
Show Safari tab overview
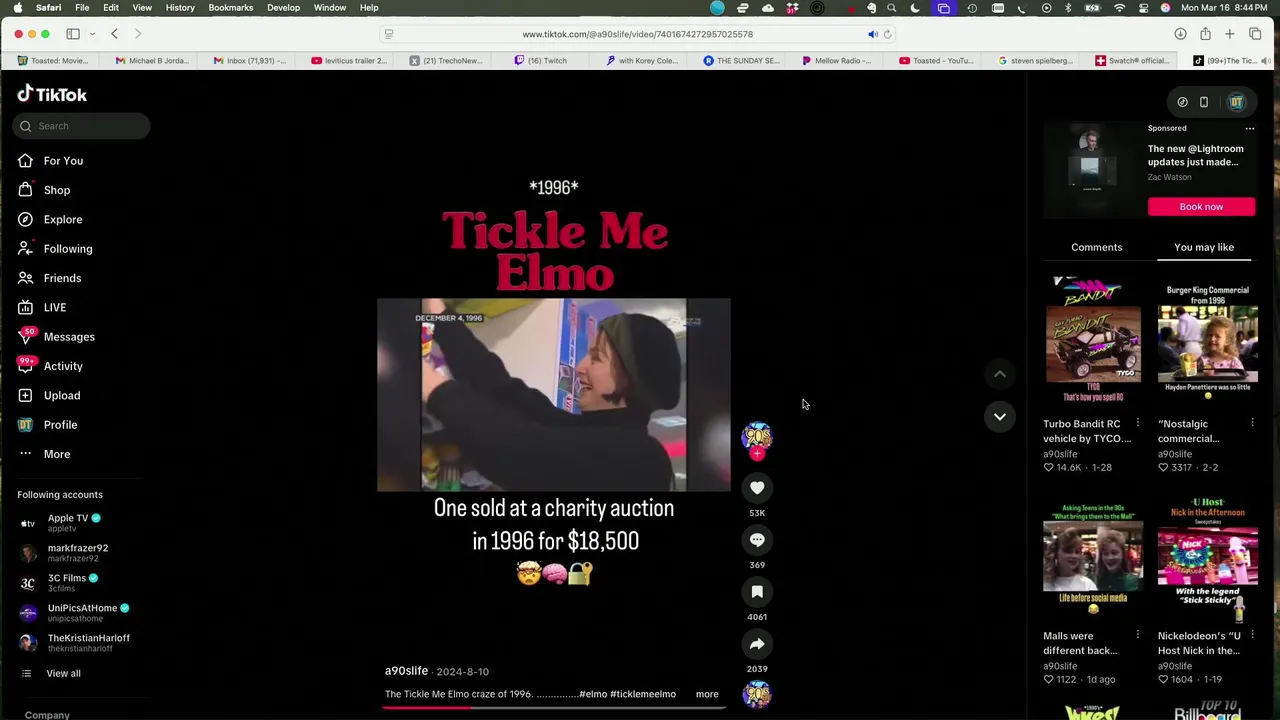[x=1255, y=34]
